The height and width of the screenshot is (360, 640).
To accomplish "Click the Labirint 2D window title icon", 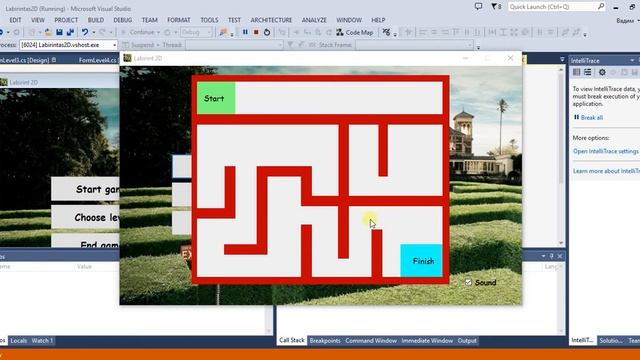I will point(127,58).
